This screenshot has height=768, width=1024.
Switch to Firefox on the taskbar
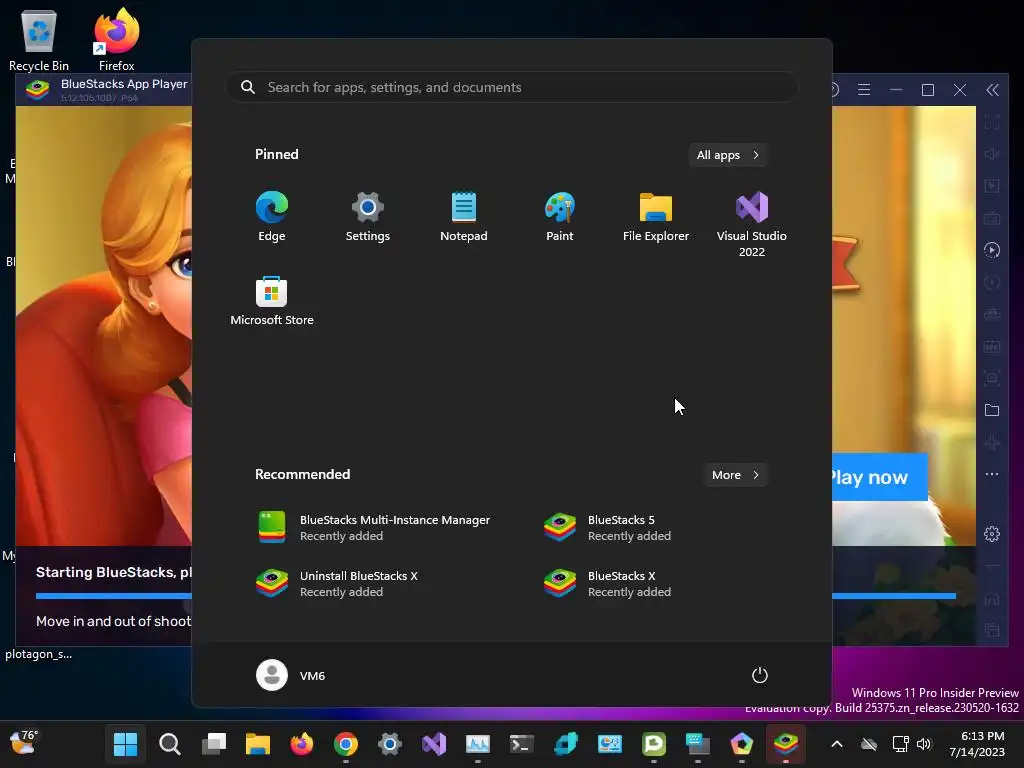301,743
